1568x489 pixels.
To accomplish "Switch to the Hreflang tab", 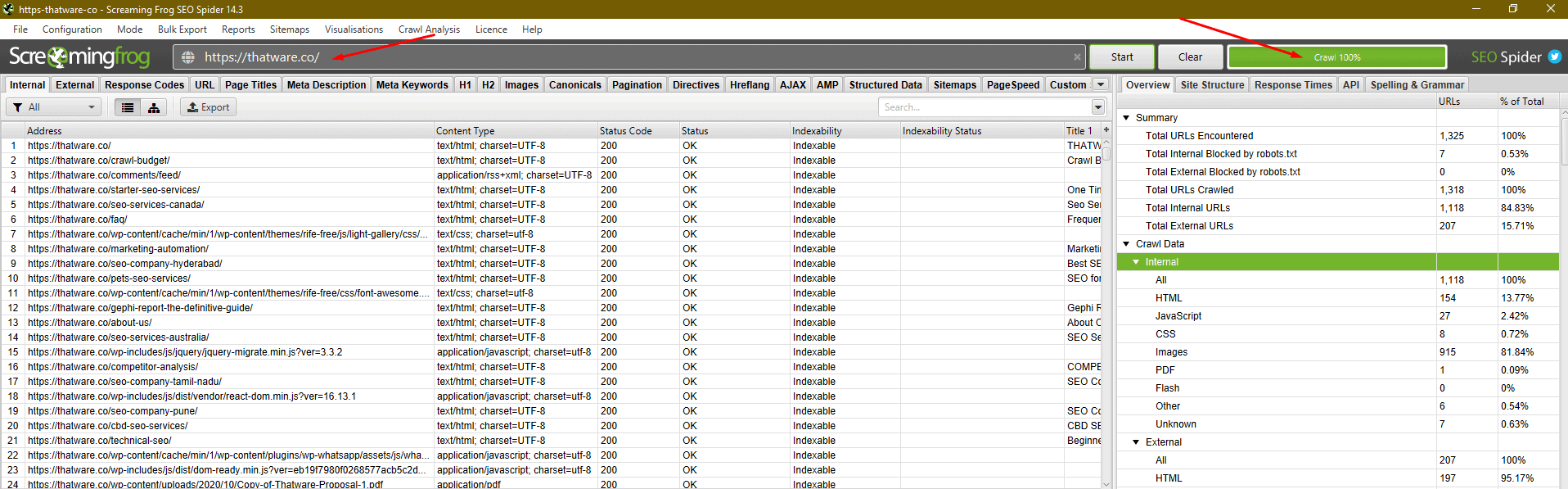I will [750, 85].
